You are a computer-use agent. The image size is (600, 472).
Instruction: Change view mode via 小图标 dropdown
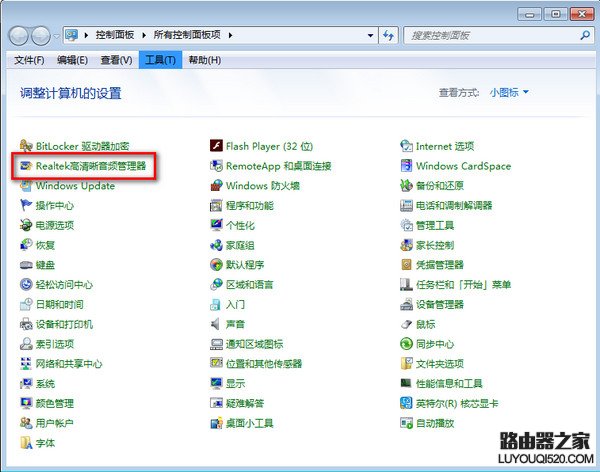pos(509,92)
